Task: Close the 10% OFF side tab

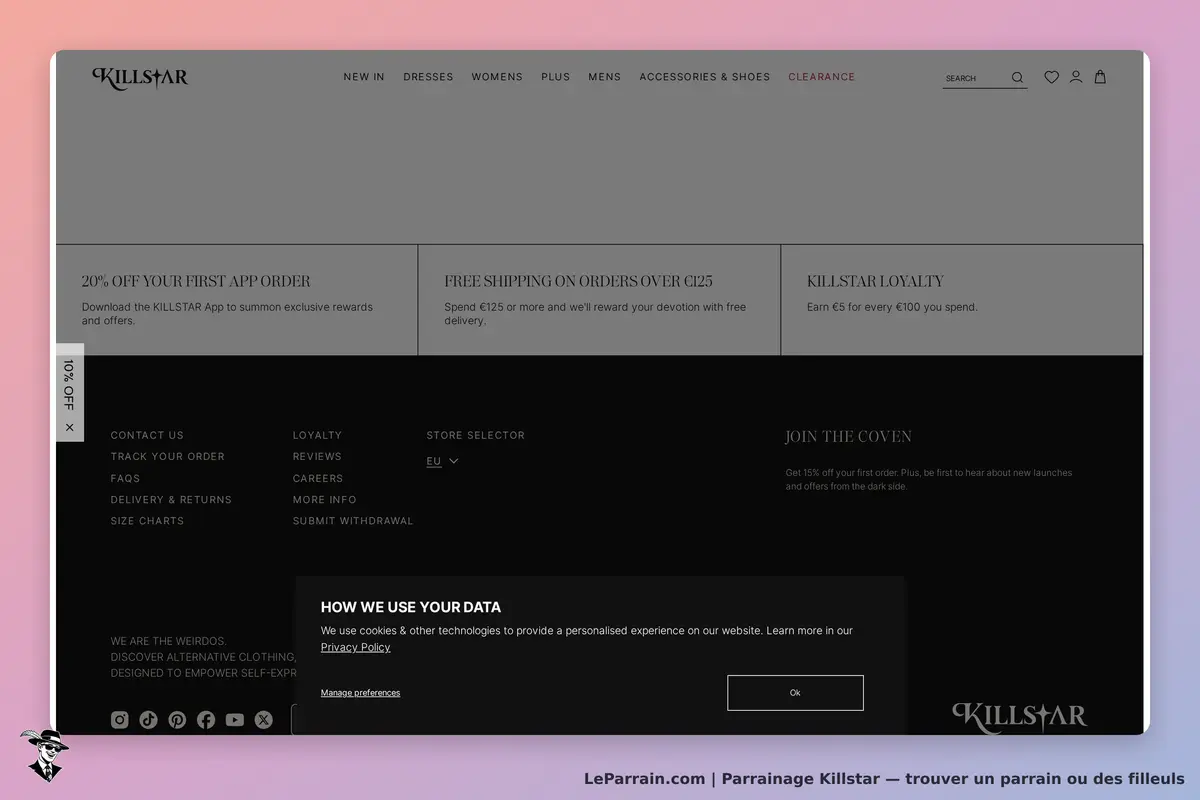Action: click(x=69, y=427)
